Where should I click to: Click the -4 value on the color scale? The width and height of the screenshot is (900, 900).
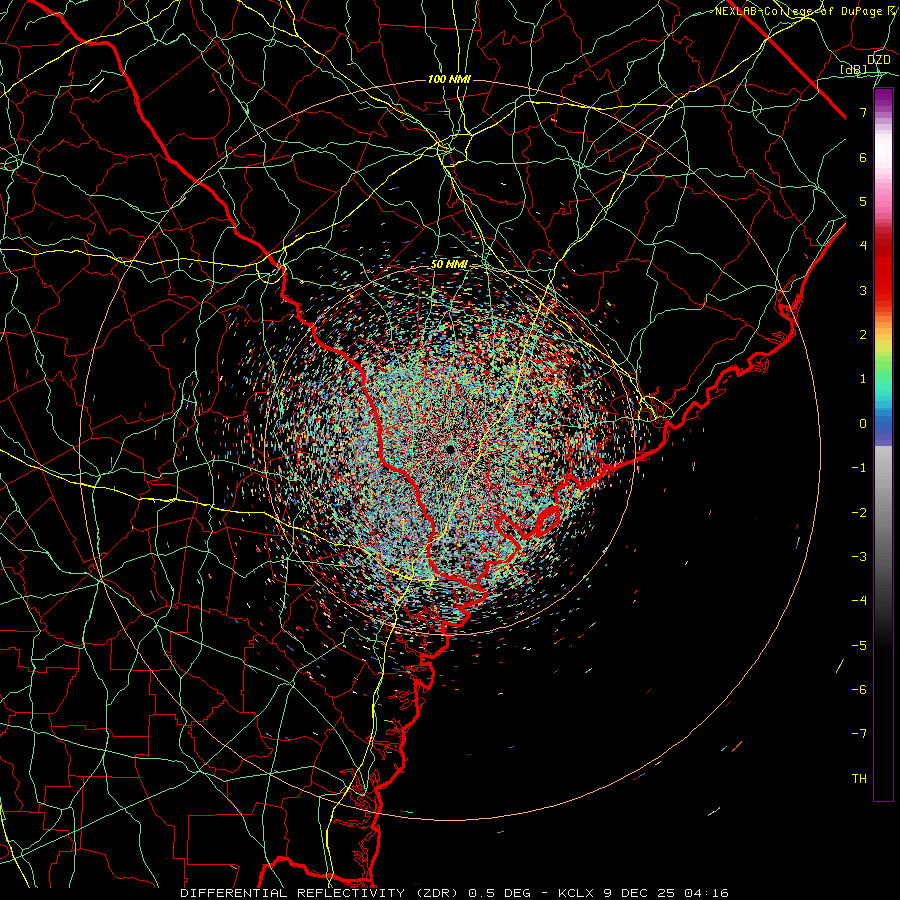pos(859,600)
